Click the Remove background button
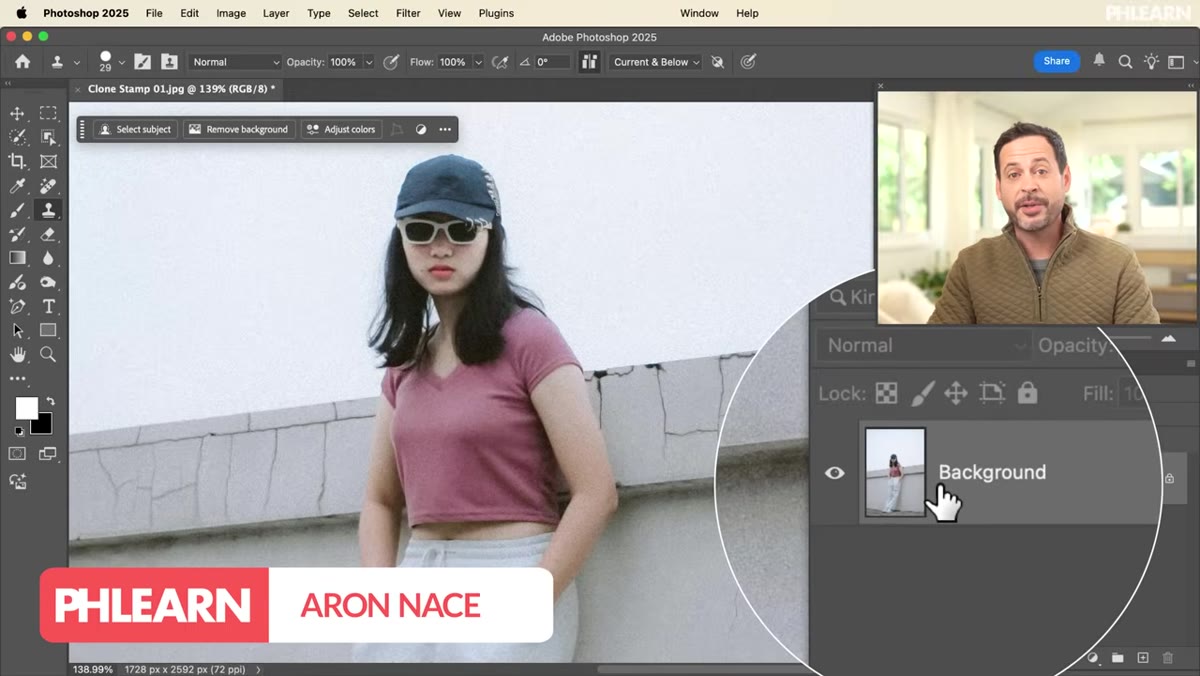This screenshot has width=1200, height=676. (x=239, y=129)
